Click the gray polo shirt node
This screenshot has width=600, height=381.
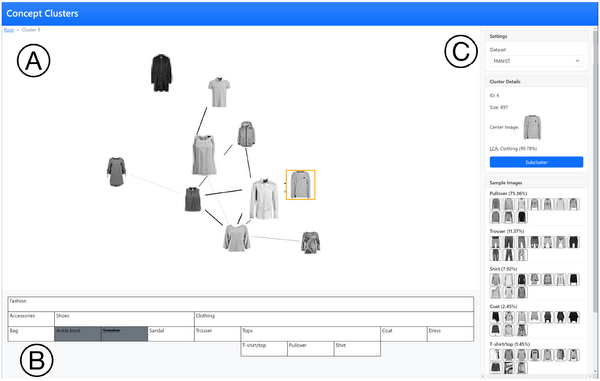click(219, 92)
